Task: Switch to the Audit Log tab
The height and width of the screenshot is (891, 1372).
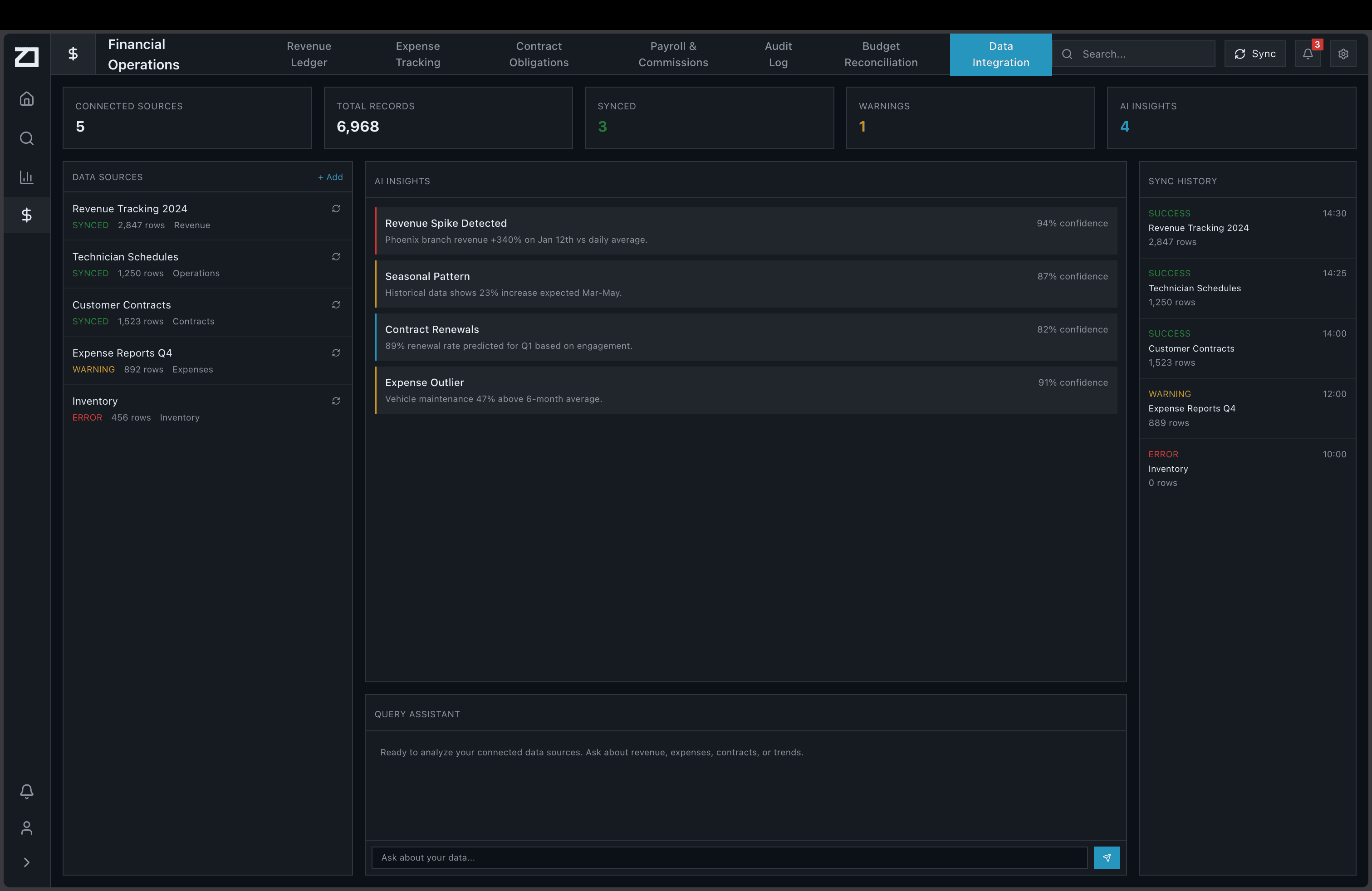Action: [x=778, y=54]
